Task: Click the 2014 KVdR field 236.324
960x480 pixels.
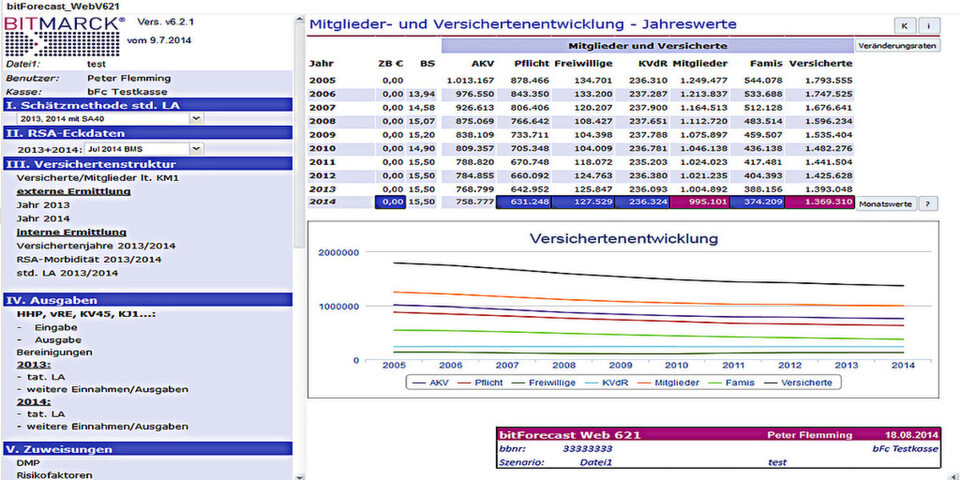Action: 642,203
